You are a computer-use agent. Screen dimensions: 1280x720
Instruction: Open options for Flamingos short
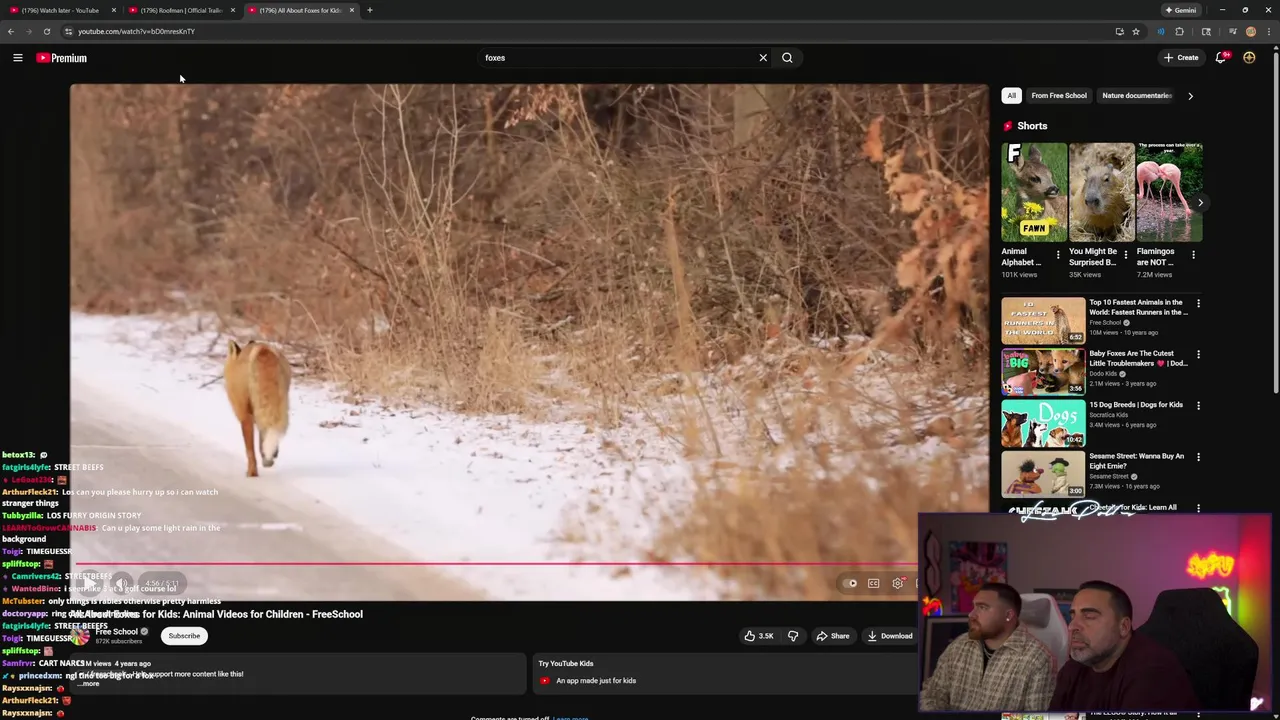click(1193, 255)
